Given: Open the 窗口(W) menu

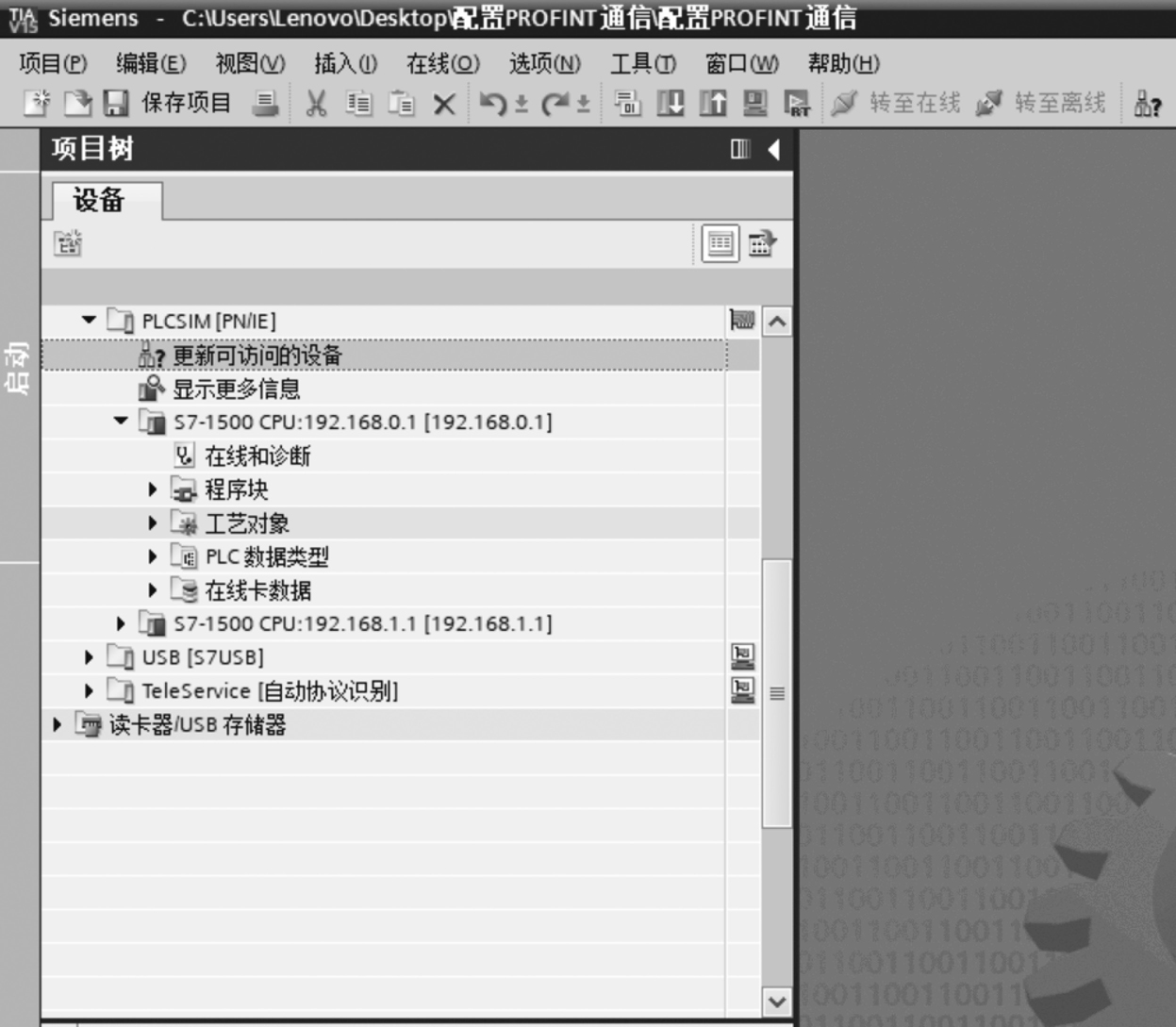Looking at the screenshot, I should (x=742, y=63).
